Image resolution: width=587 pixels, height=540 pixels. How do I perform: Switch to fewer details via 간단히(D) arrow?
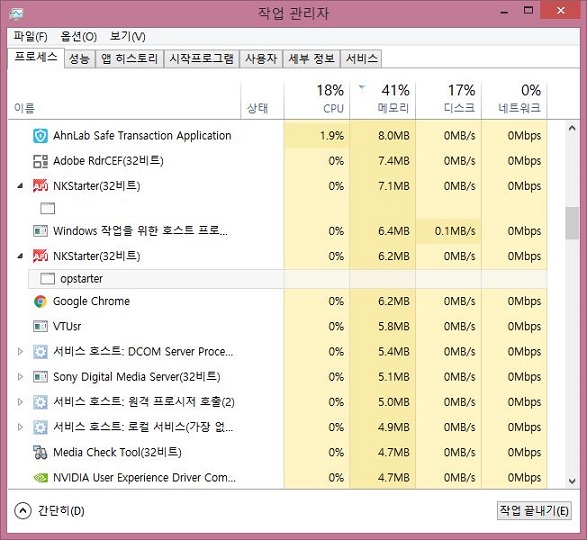(23, 511)
